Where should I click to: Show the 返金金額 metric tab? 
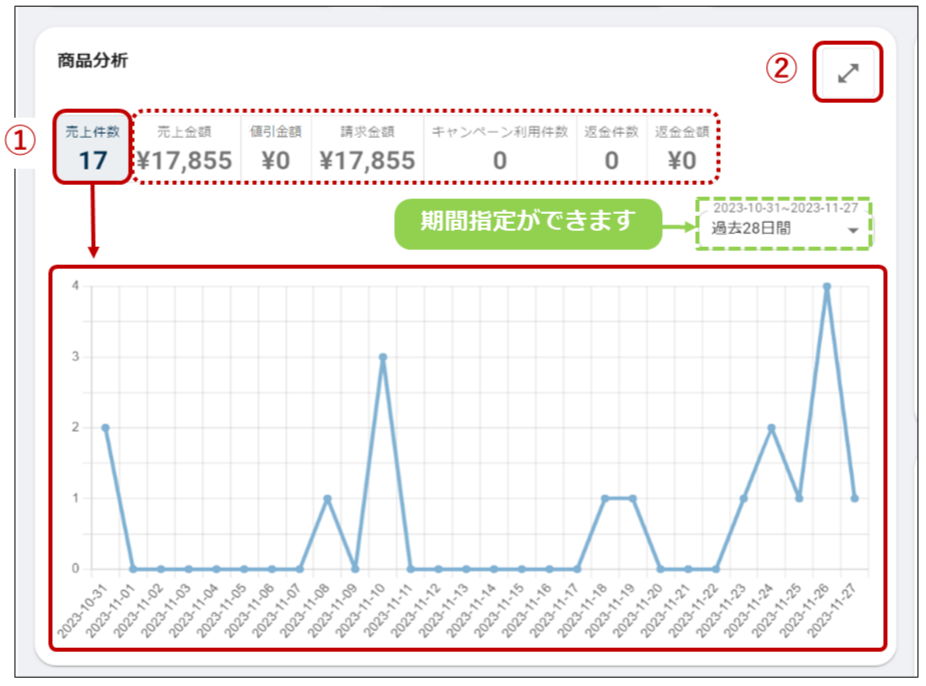click(682, 147)
